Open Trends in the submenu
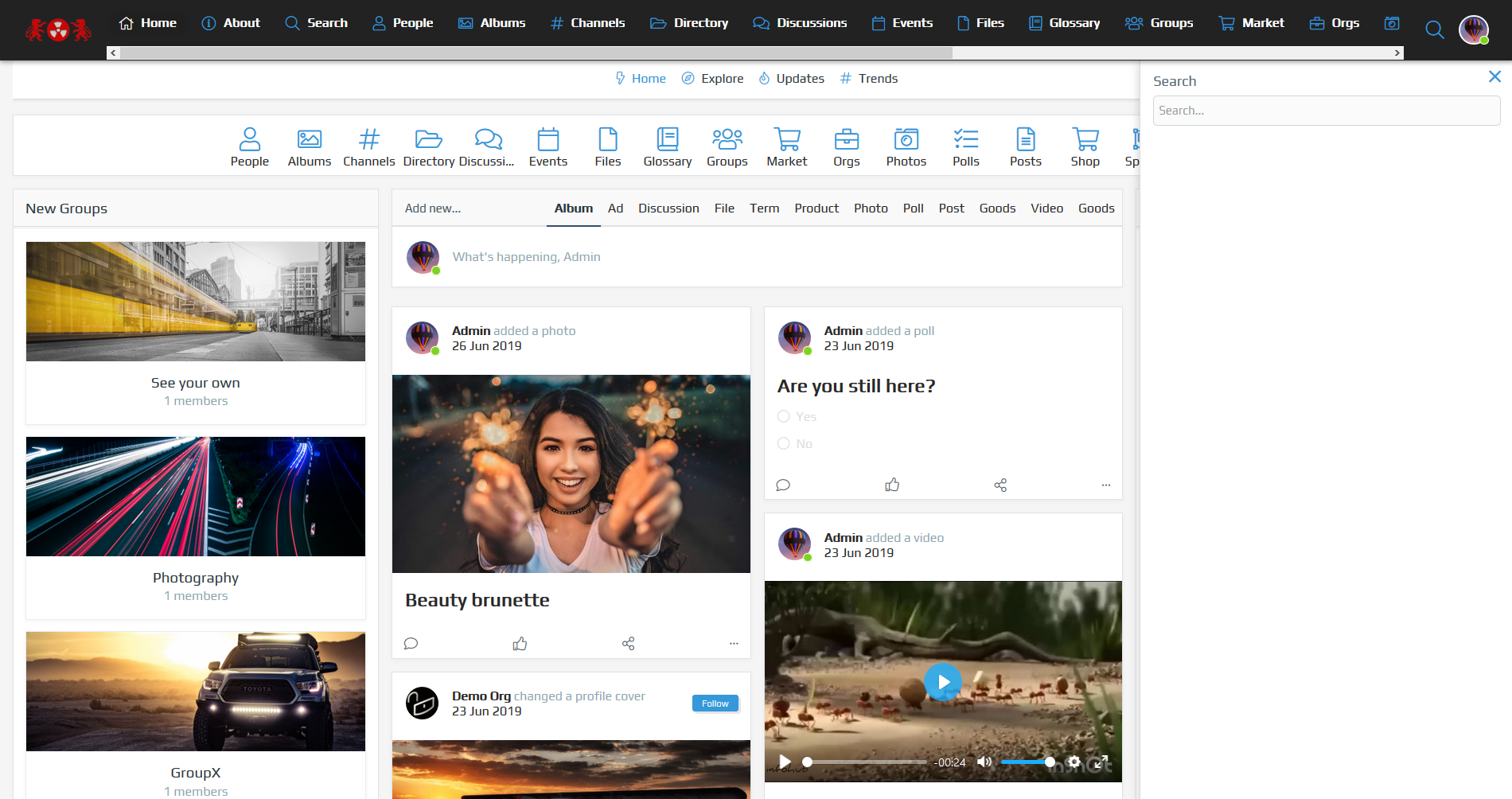Screen dimensions: 1512x799 pyautogui.click(x=869, y=79)
